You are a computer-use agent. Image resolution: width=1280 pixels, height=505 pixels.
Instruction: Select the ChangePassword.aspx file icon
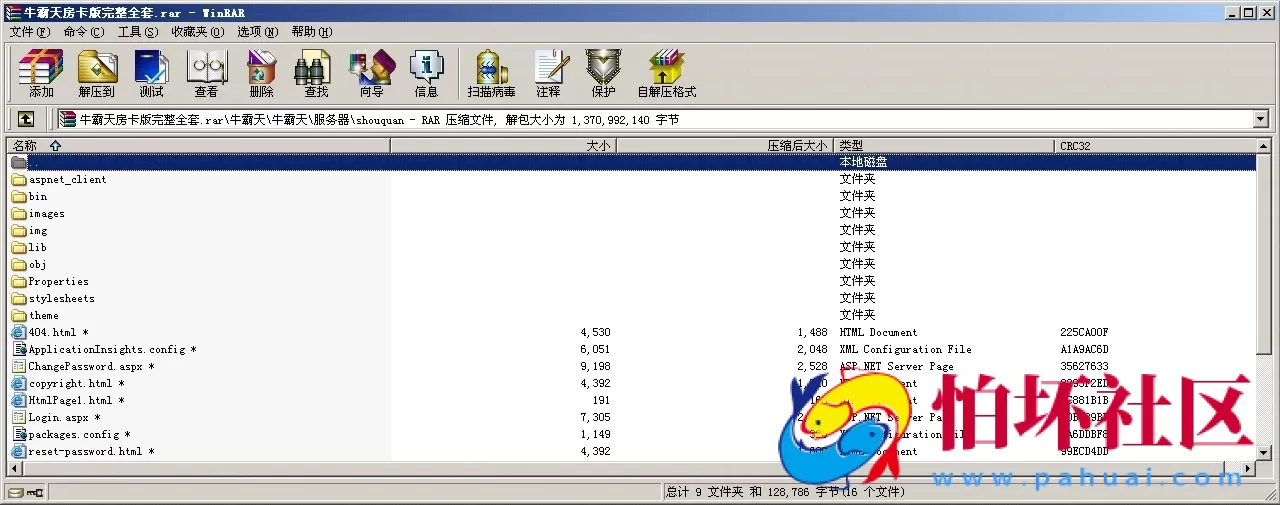click(19, 366)
